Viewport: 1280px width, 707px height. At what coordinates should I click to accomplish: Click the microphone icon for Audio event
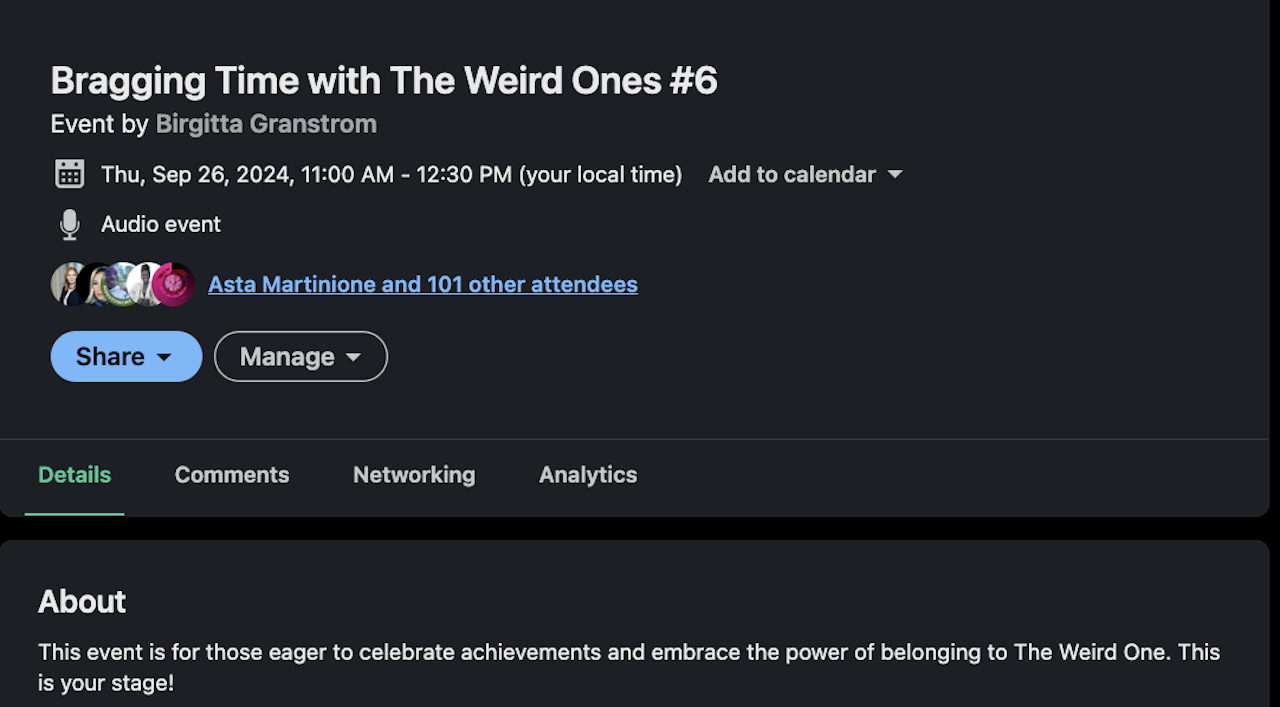point(69,224)
